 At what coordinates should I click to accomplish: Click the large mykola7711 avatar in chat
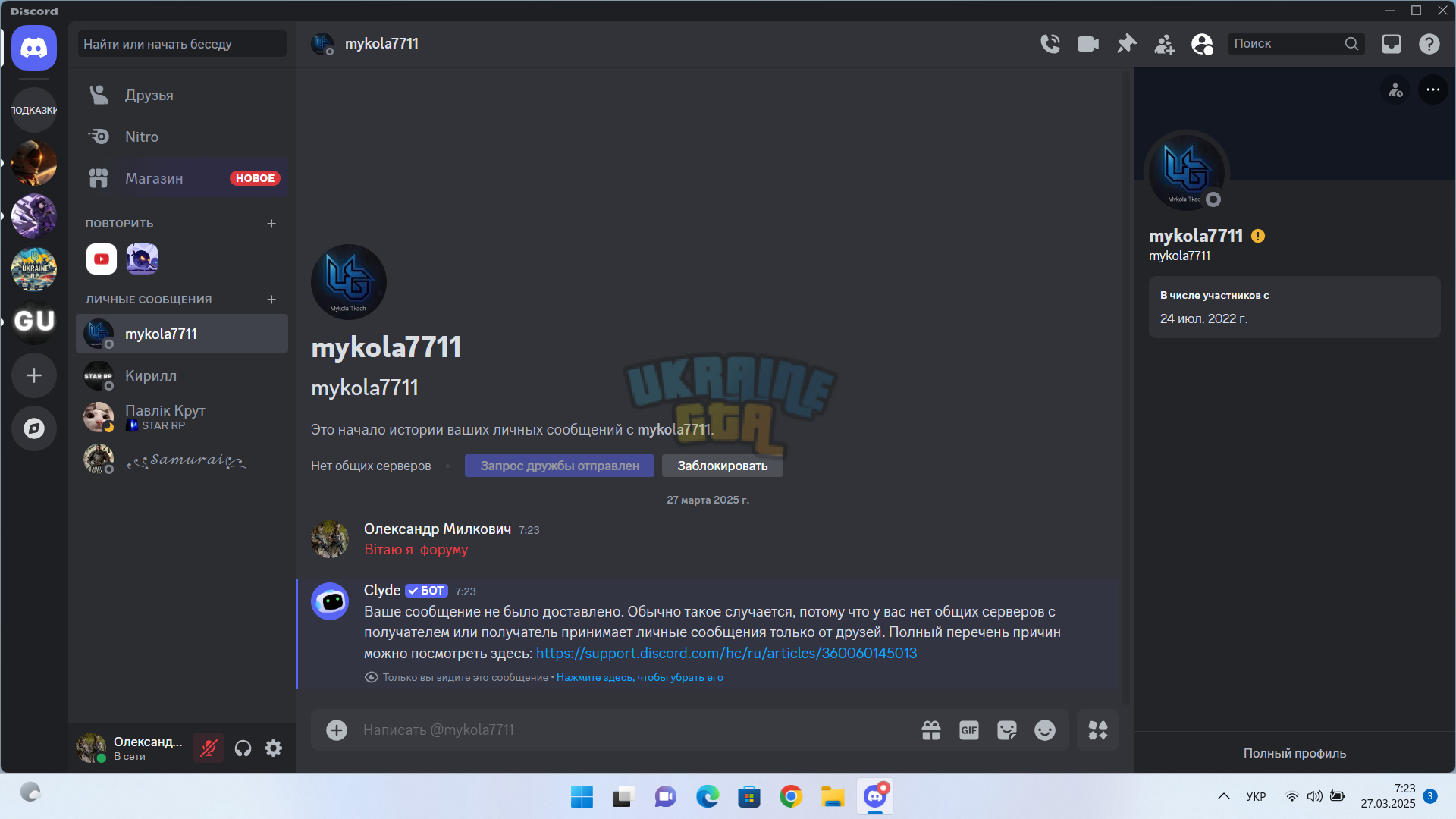[349, 282]
